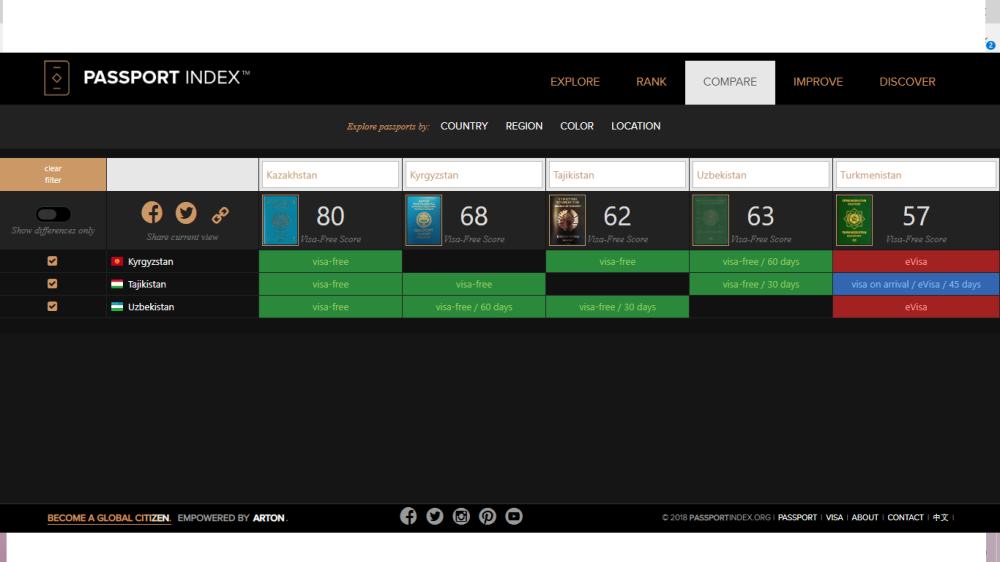Click the Tajikistan flag icon in row

pyautogui.click(x=117, y=284)
